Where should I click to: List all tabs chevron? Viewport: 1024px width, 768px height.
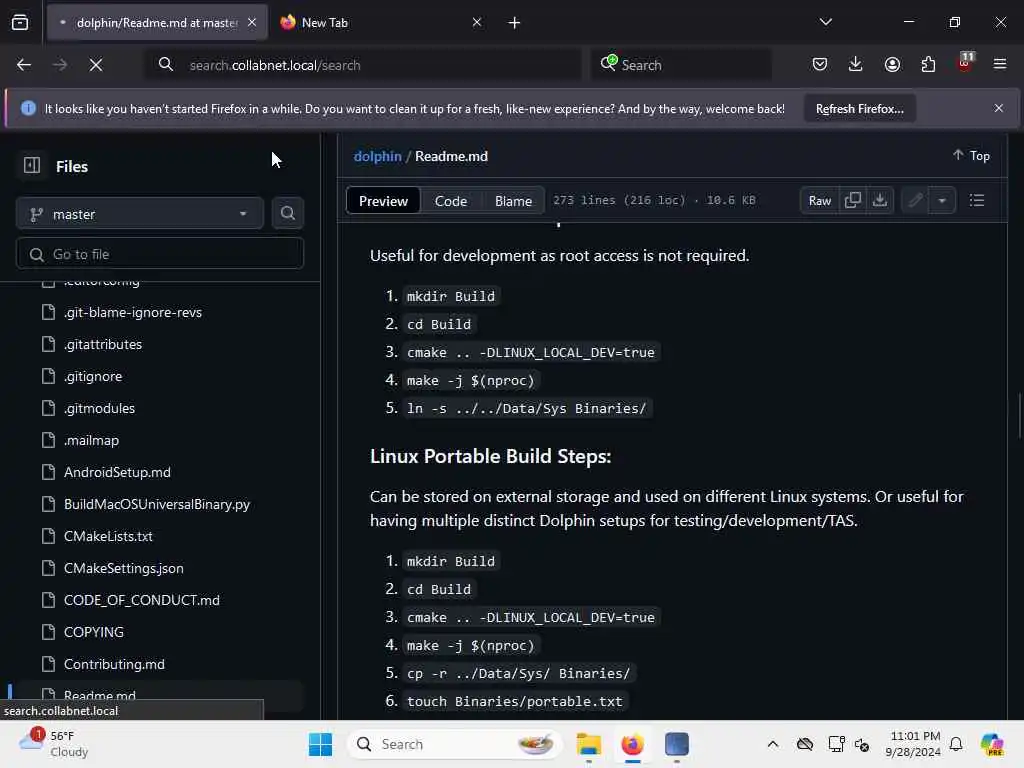click(x=825, y=22)
